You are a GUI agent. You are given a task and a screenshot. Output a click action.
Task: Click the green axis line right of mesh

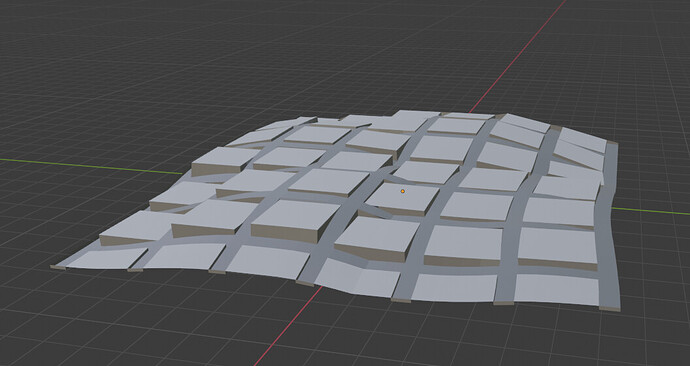[650, 212]
